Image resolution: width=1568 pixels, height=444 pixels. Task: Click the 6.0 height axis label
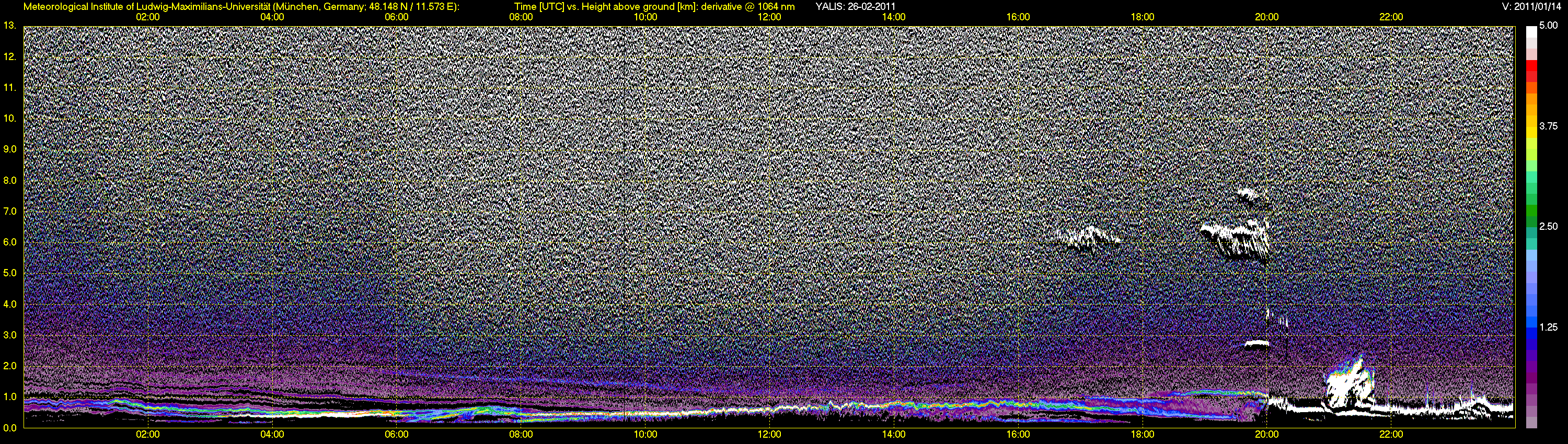tap(10, 242)
